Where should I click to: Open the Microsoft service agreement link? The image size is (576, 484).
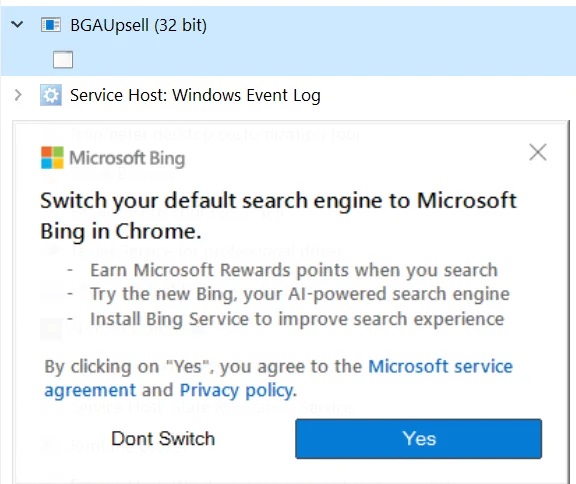[278, 378]
